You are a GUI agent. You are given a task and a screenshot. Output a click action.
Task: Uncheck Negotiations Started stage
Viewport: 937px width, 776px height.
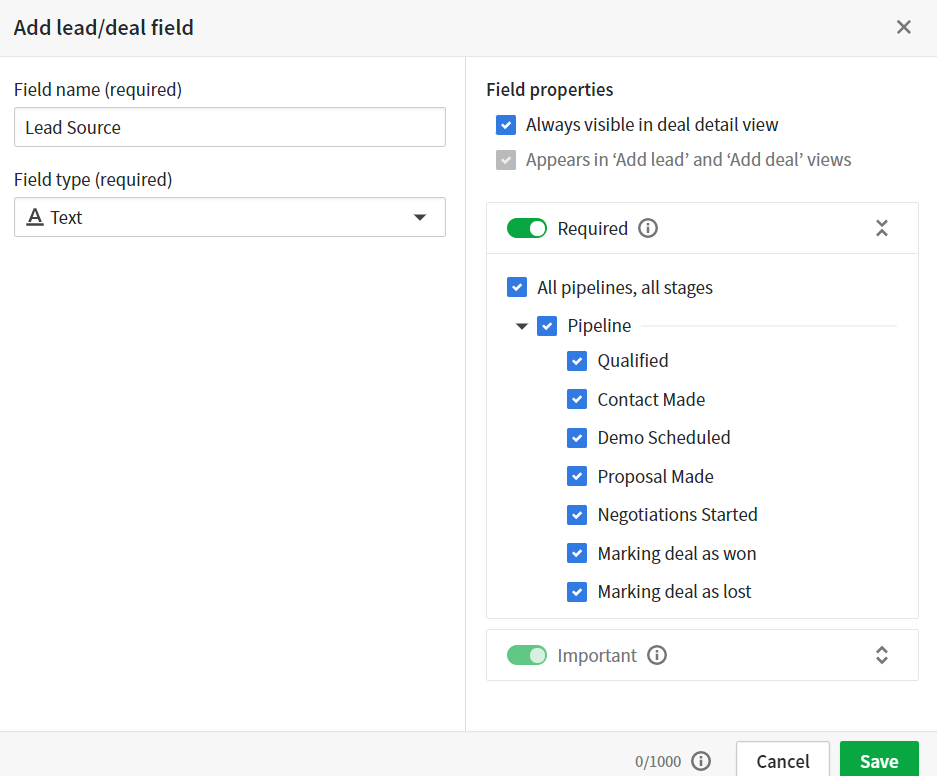coord(577,515)
